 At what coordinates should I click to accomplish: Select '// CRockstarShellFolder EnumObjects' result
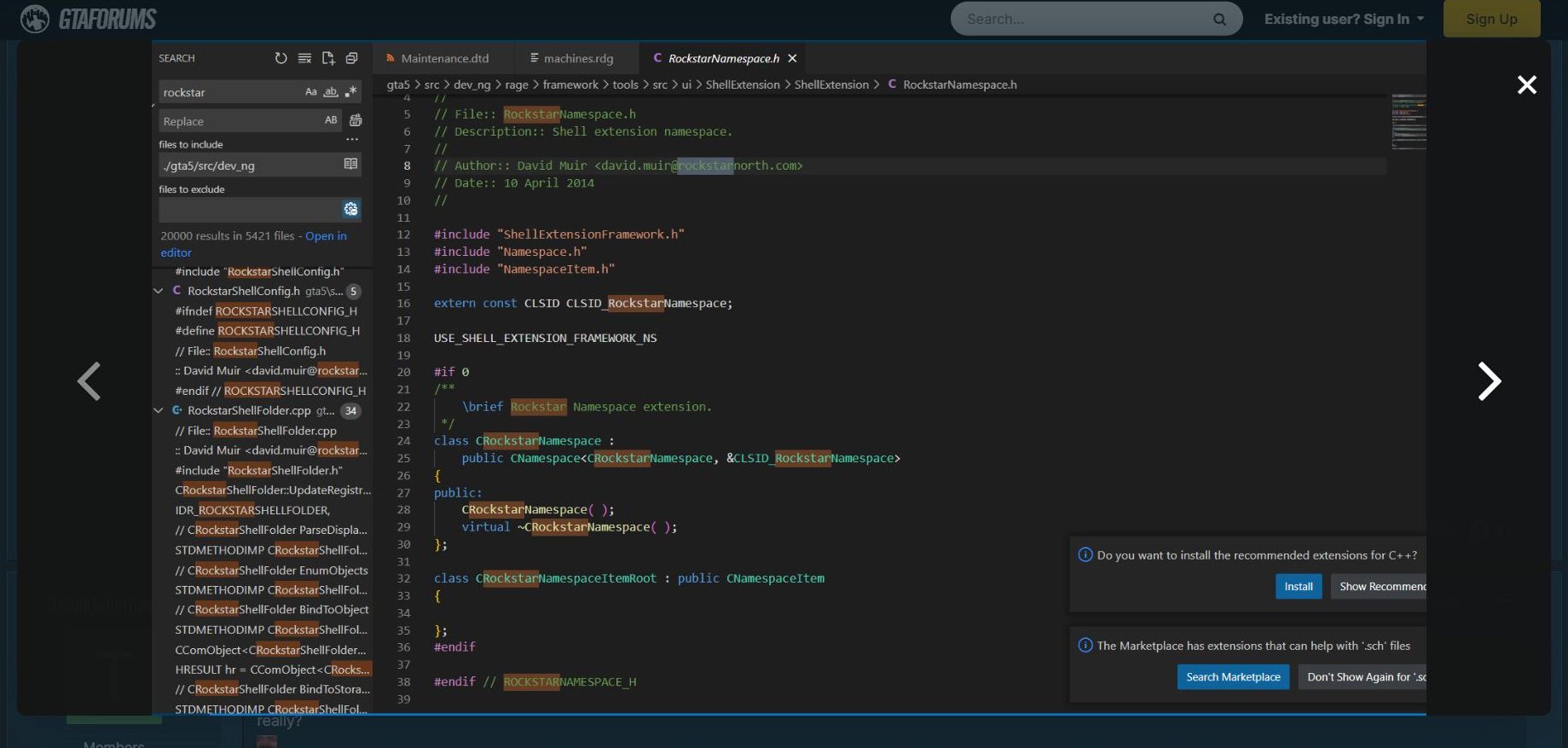[271, 571]
